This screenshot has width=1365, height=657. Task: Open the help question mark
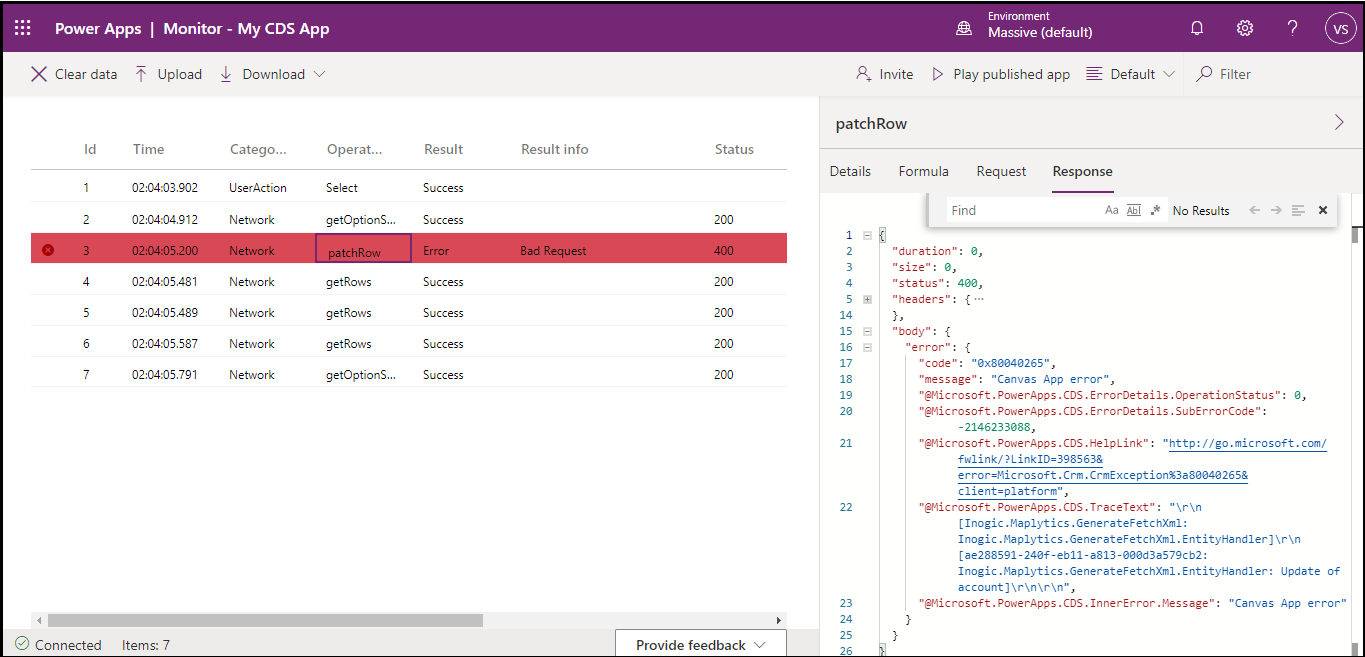[x=1293, y=28]
